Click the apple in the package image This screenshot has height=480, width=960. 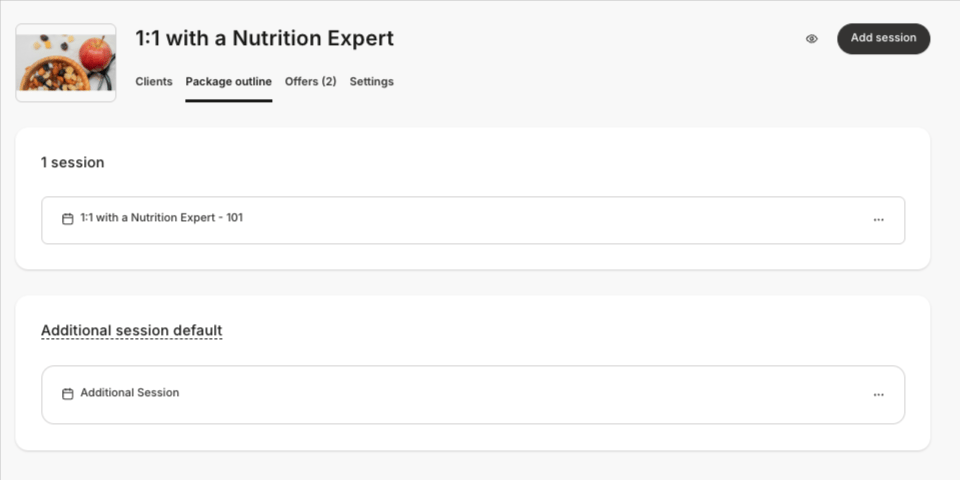[95, 55]
